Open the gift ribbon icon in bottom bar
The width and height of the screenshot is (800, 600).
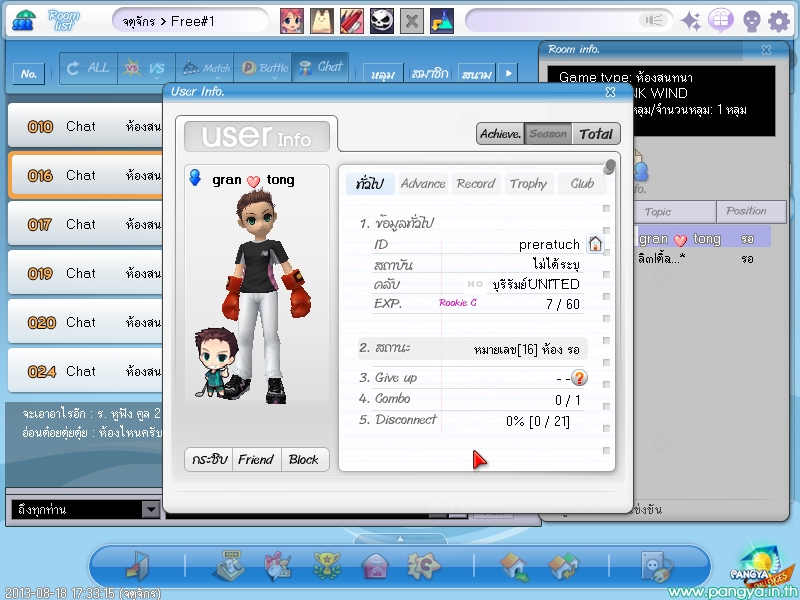pos(277,566)
